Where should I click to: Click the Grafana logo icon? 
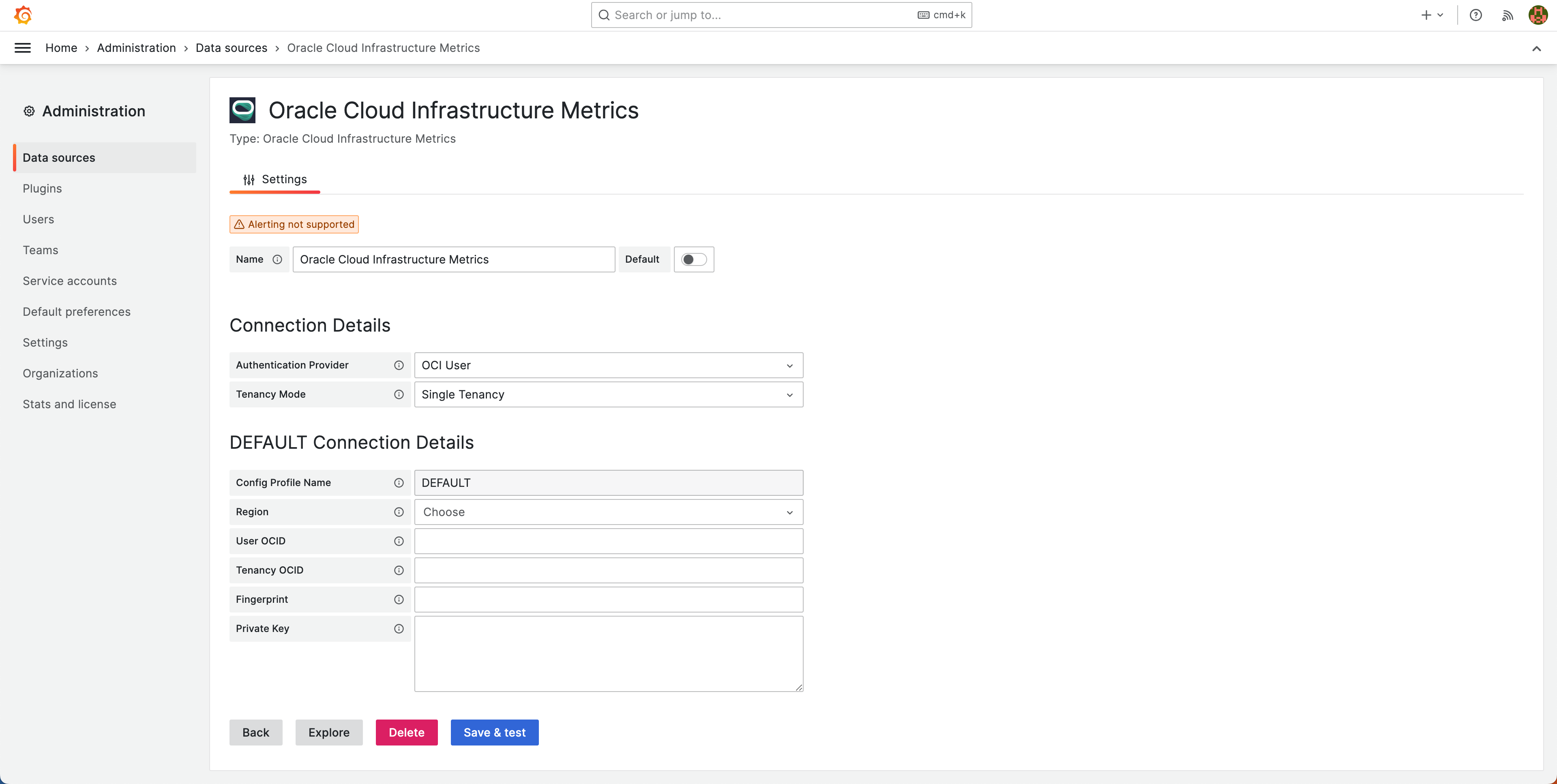[x=23, y=15]
